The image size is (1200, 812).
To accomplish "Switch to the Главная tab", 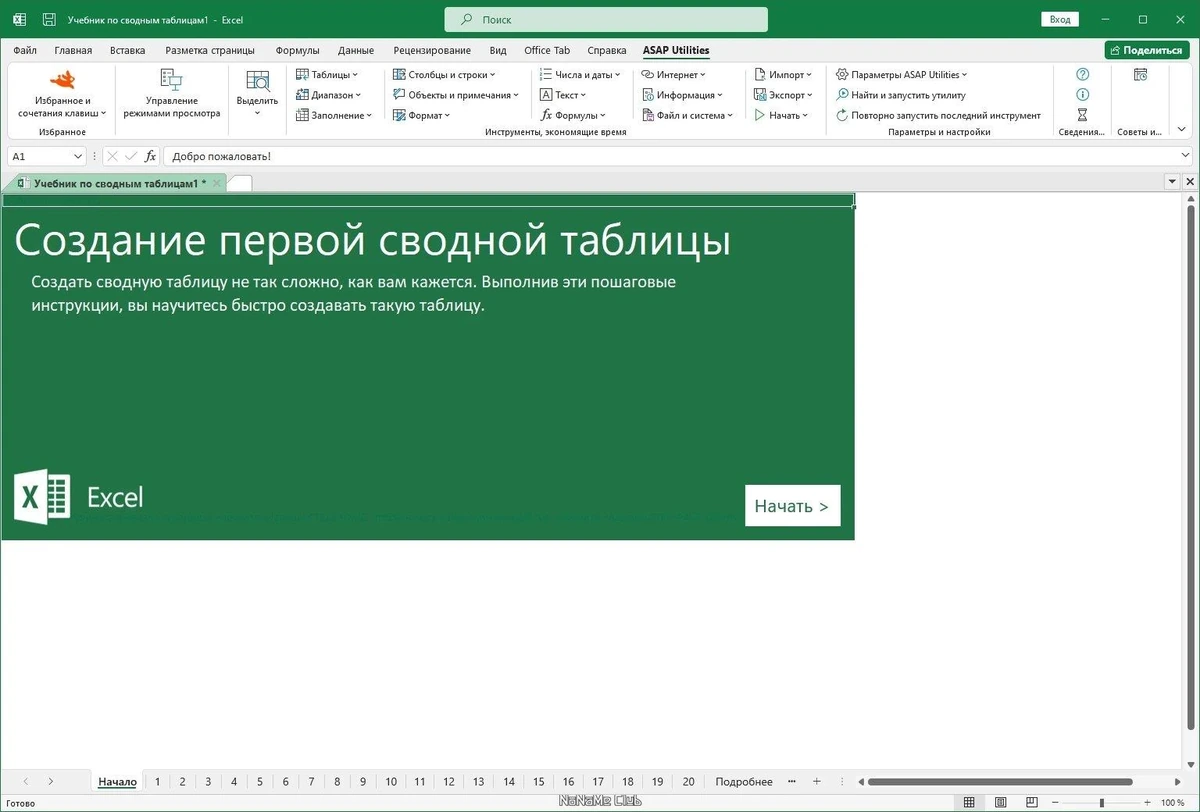I will tap(73, 50).
